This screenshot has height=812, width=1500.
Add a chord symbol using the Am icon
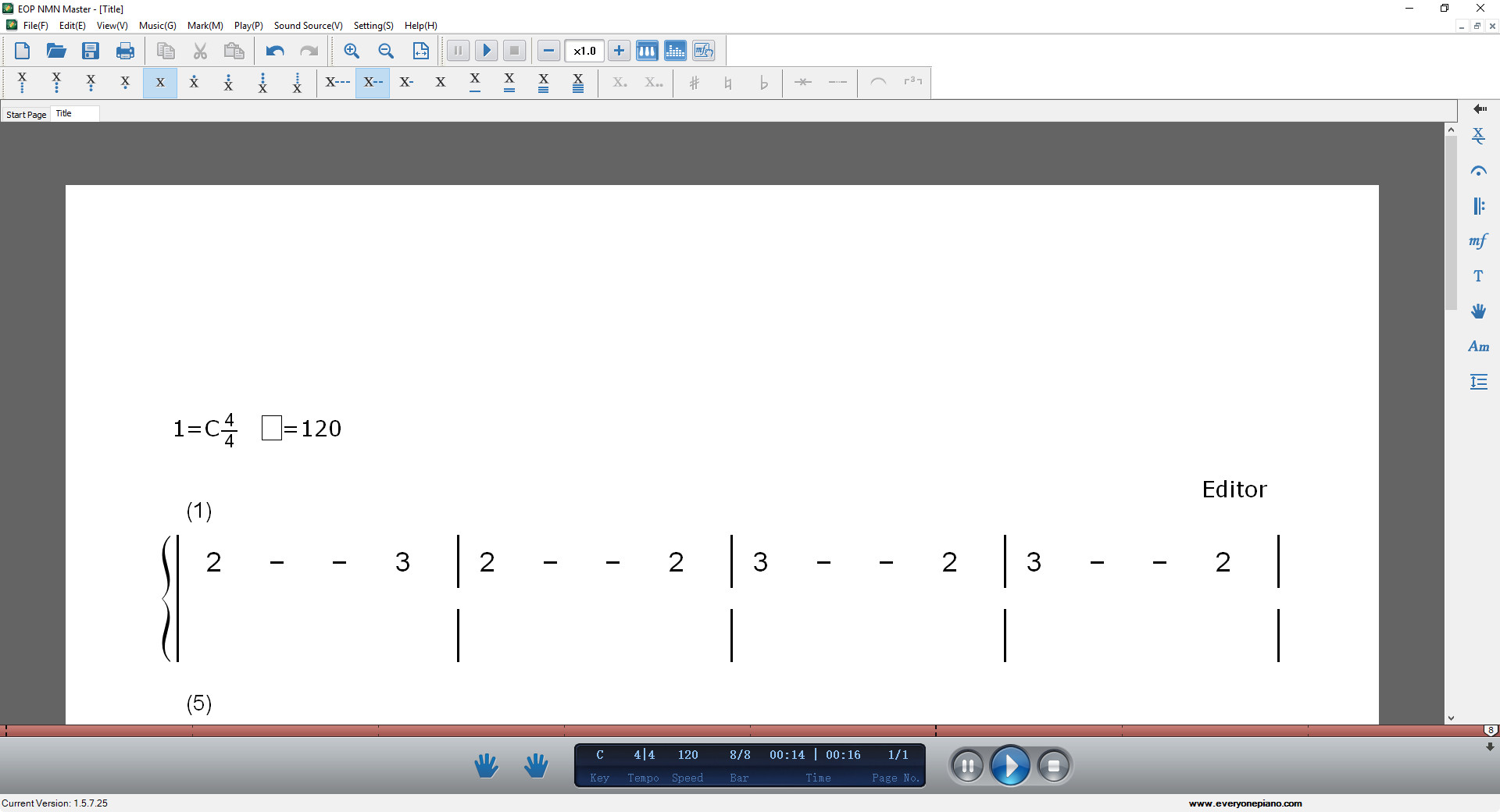click(x=1479, y=346)
